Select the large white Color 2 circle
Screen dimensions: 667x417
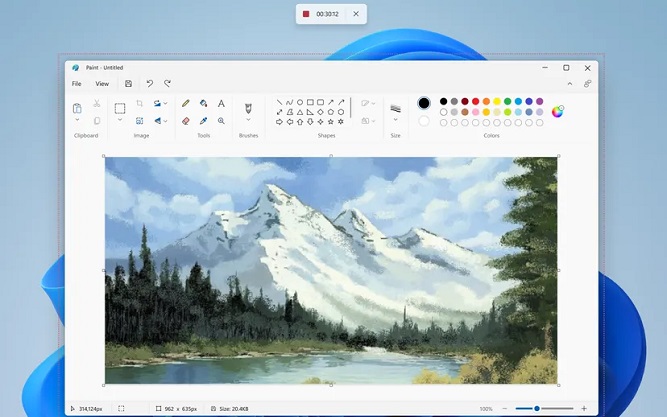(x=424, y=121)
